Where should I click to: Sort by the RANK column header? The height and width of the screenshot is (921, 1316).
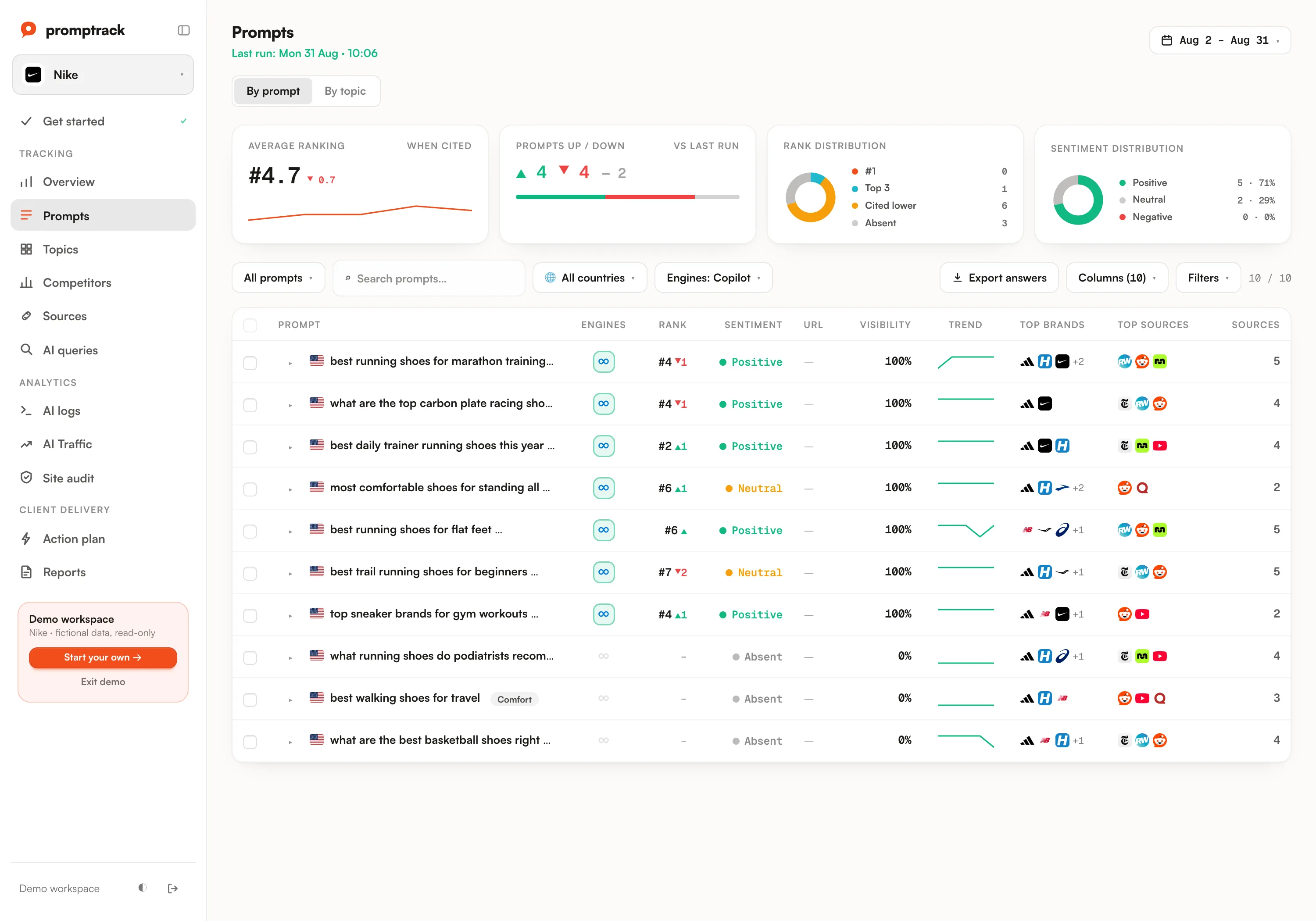click(672, 325)
